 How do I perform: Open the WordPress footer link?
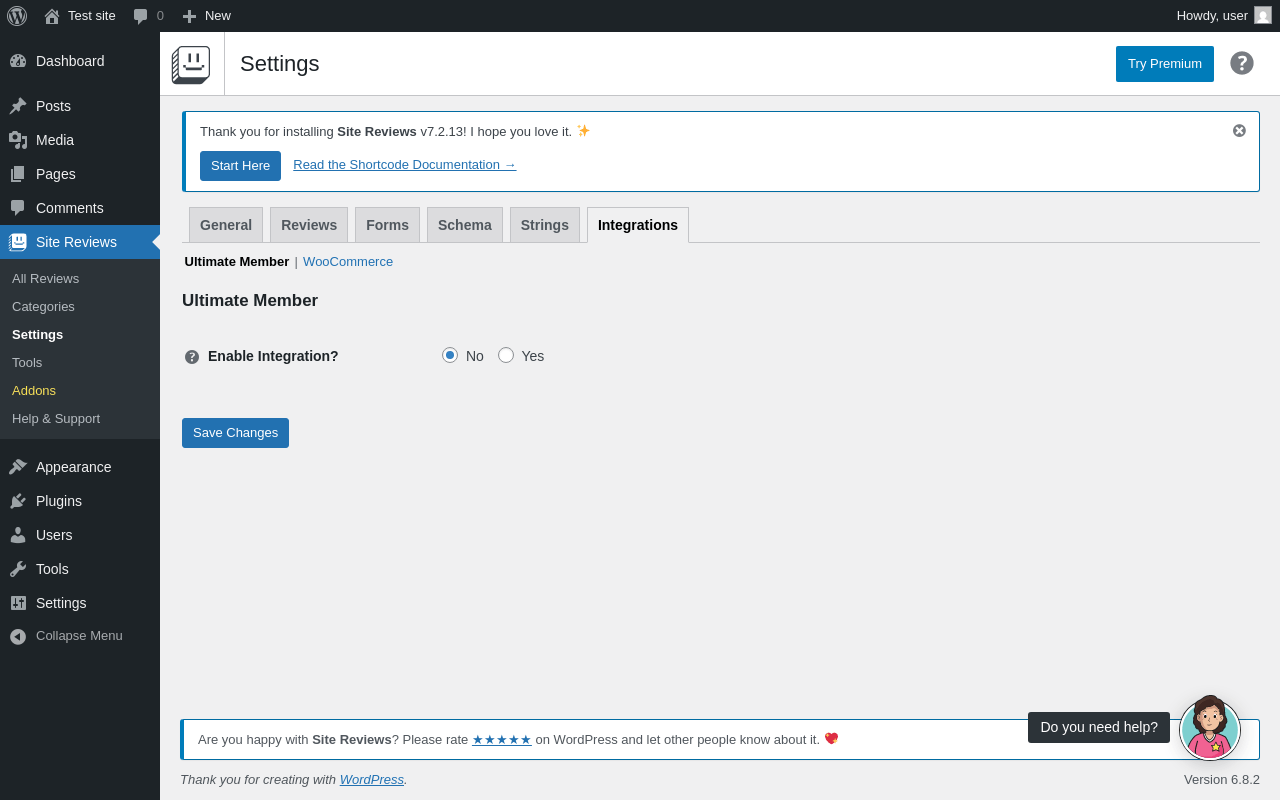pos(372,779)
